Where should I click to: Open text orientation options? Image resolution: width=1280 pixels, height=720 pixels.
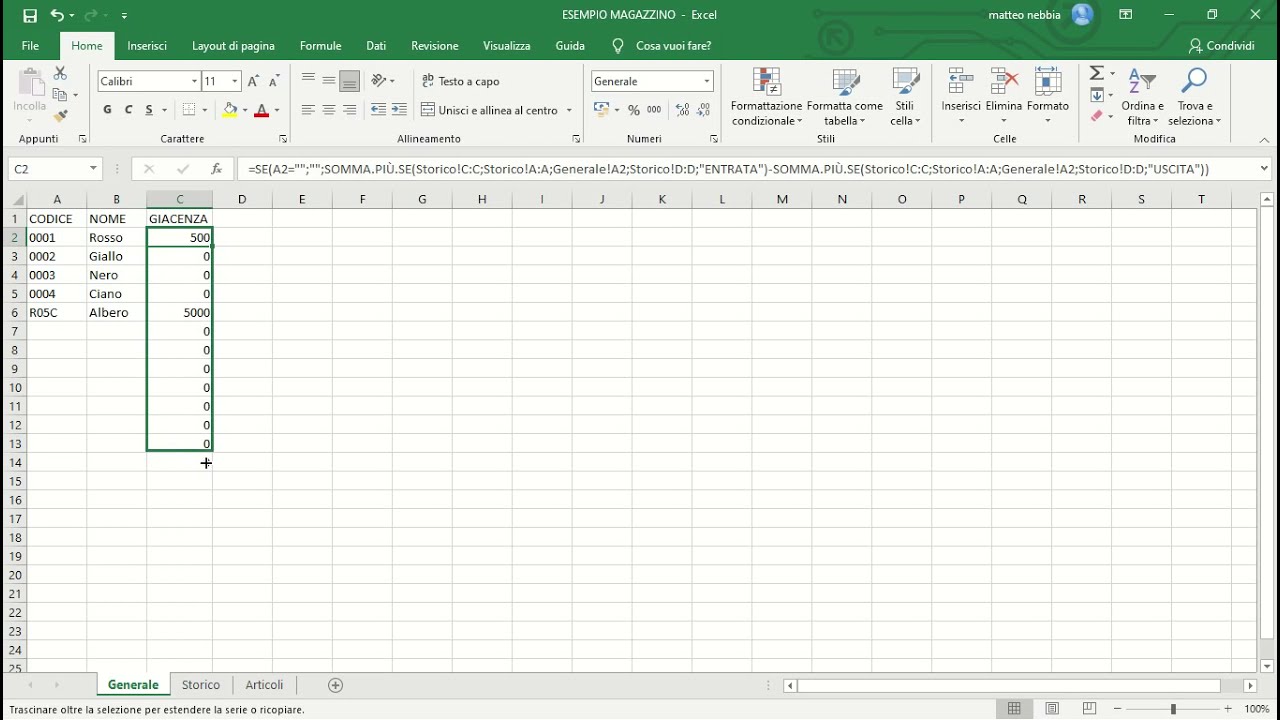click(x=383, y=81)
